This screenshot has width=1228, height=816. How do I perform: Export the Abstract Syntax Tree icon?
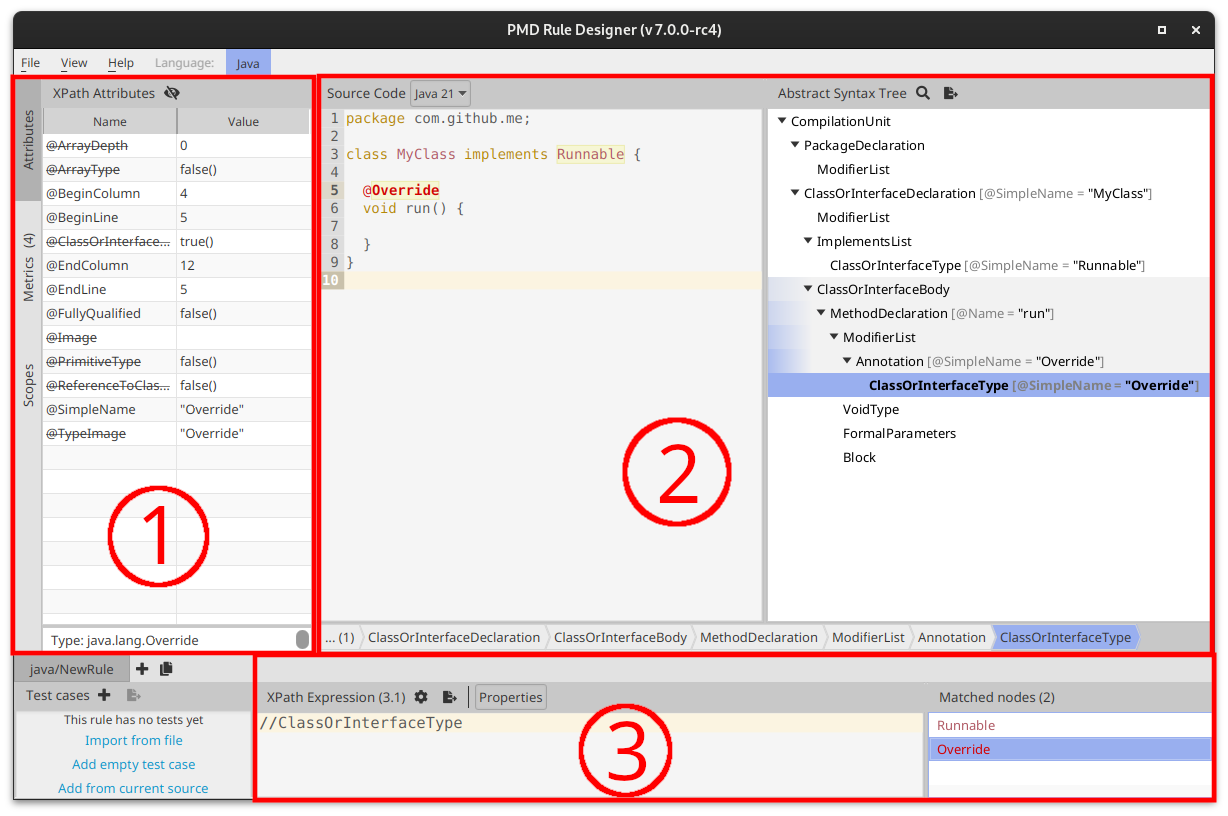click(951, 93)
